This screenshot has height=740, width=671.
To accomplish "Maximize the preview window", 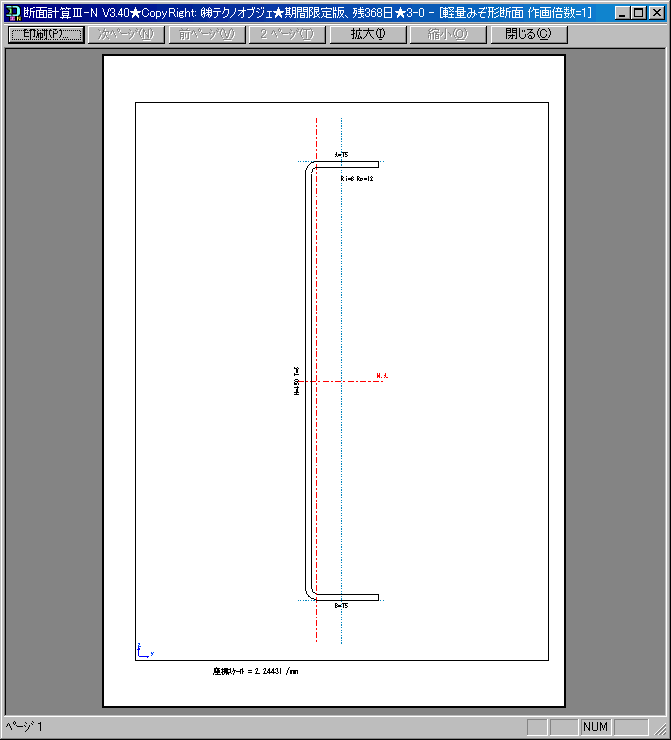I will [639, 12].
